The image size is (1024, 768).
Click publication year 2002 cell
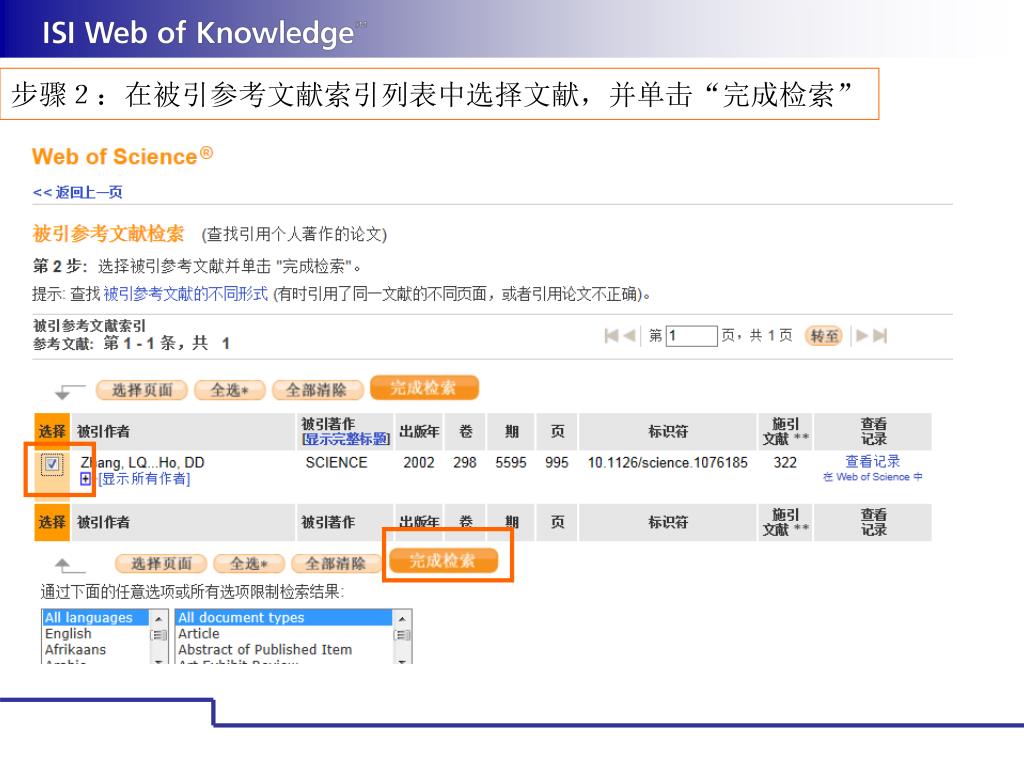(419, 462)
